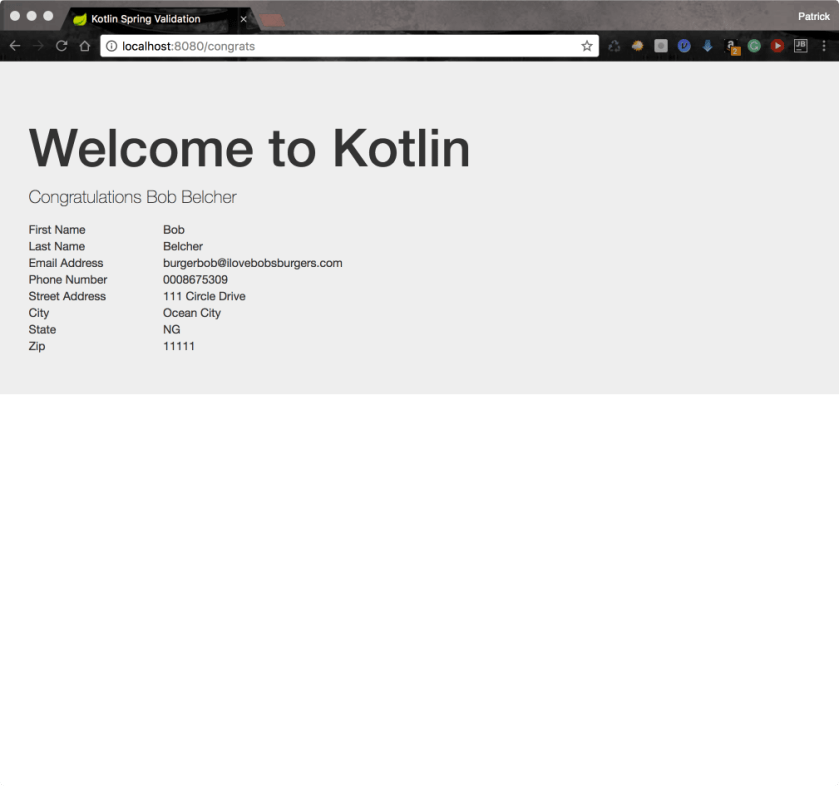Open the Chrome three-dot menu
Screen dimensions: 839x786
[x=823, y=46]
